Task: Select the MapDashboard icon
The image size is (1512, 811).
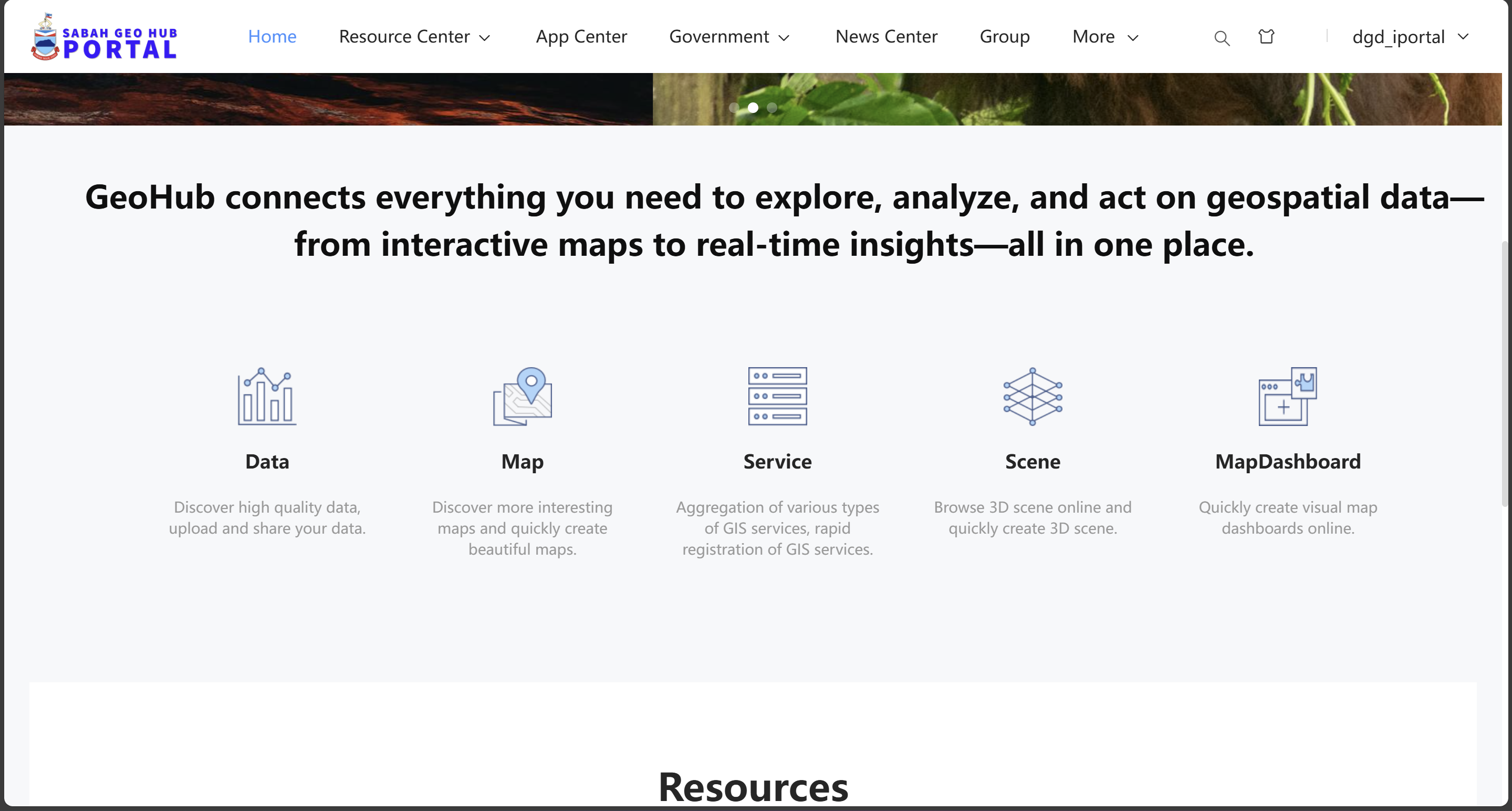Action: (1287, 397)
